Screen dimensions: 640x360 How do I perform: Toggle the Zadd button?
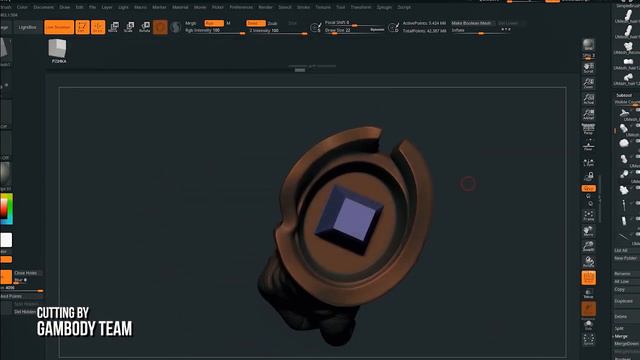point(256,23)
